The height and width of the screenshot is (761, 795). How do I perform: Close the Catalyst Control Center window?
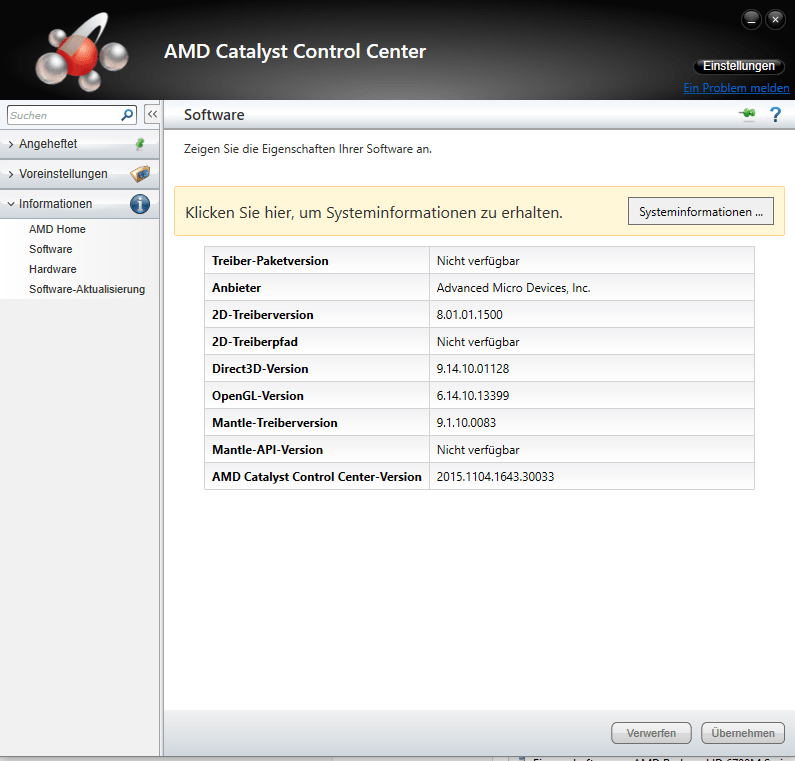[775, 20]
